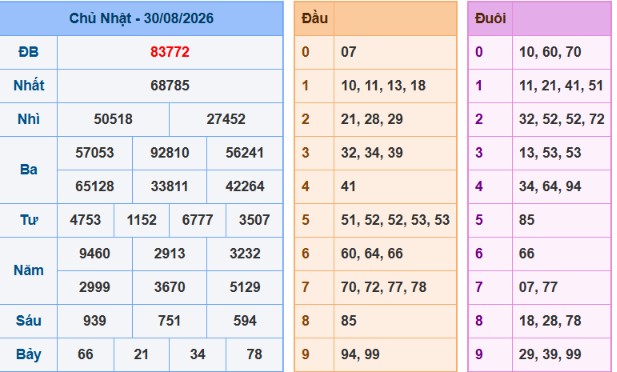This screenshot has height=372, width=617.
Task: Click the Đầu column header
Action: [314, 18]
